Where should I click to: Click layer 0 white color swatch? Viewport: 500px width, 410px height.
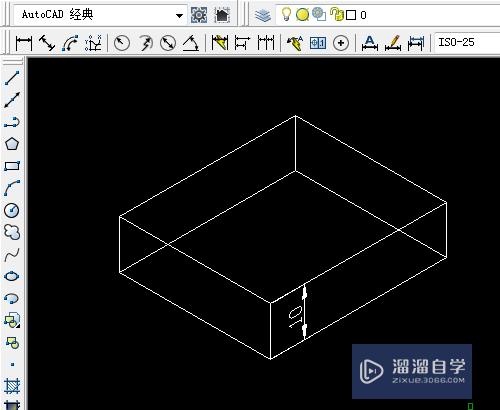pyautogui.click(x=351, y=15)
